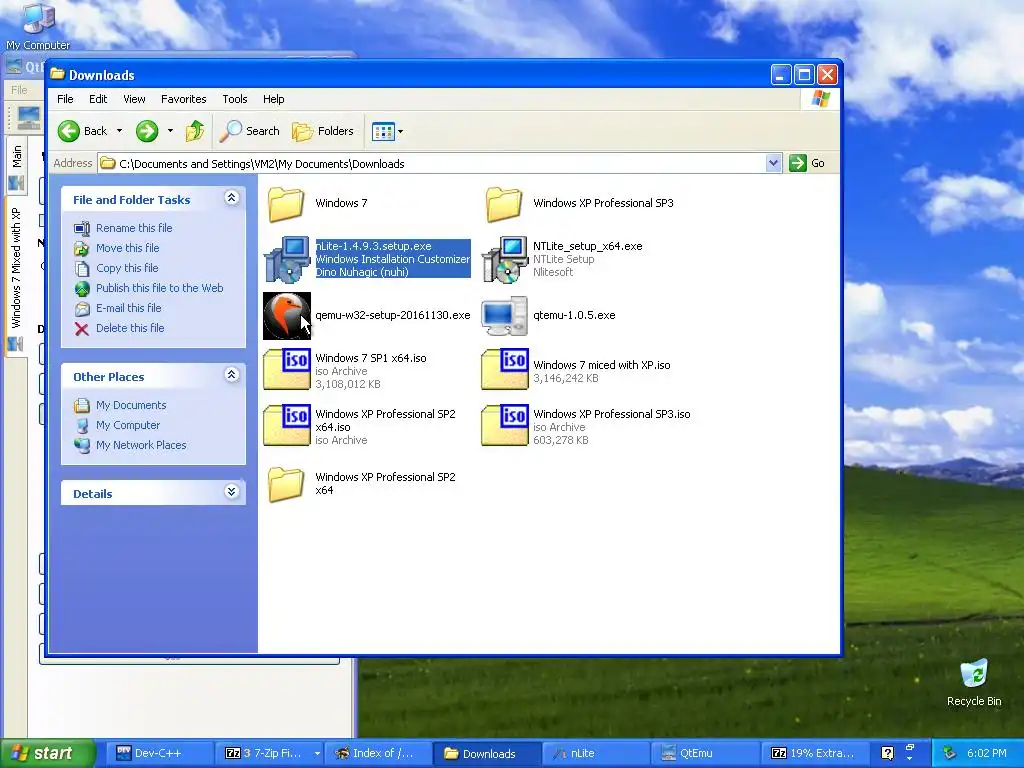Open the Edit menu
This screenshot has height=768, width=1024.
98,99
